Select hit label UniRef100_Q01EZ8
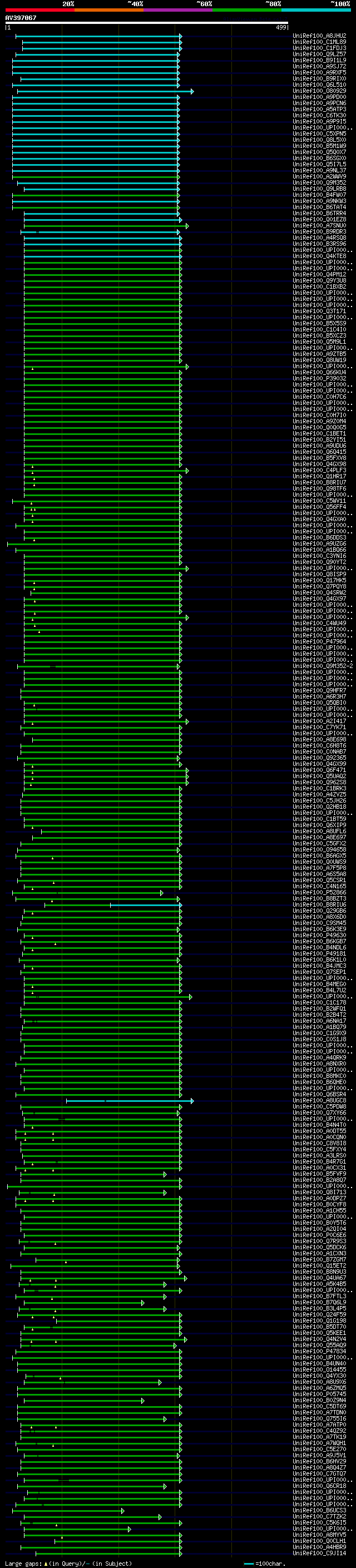This screenshot has width=356, height=1568. (319, 219)
